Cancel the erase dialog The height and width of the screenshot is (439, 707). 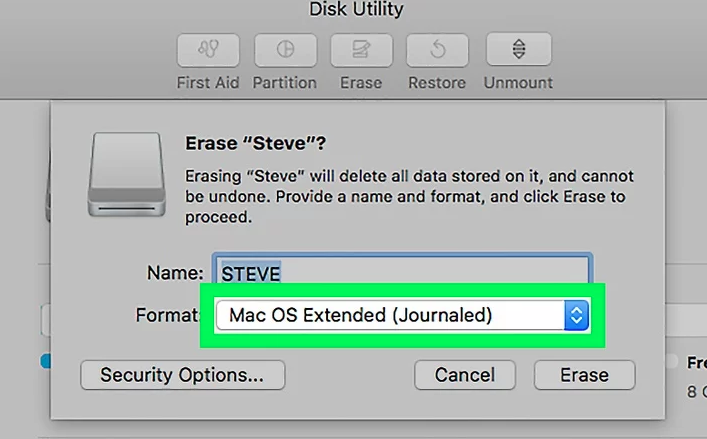(465, 375)
